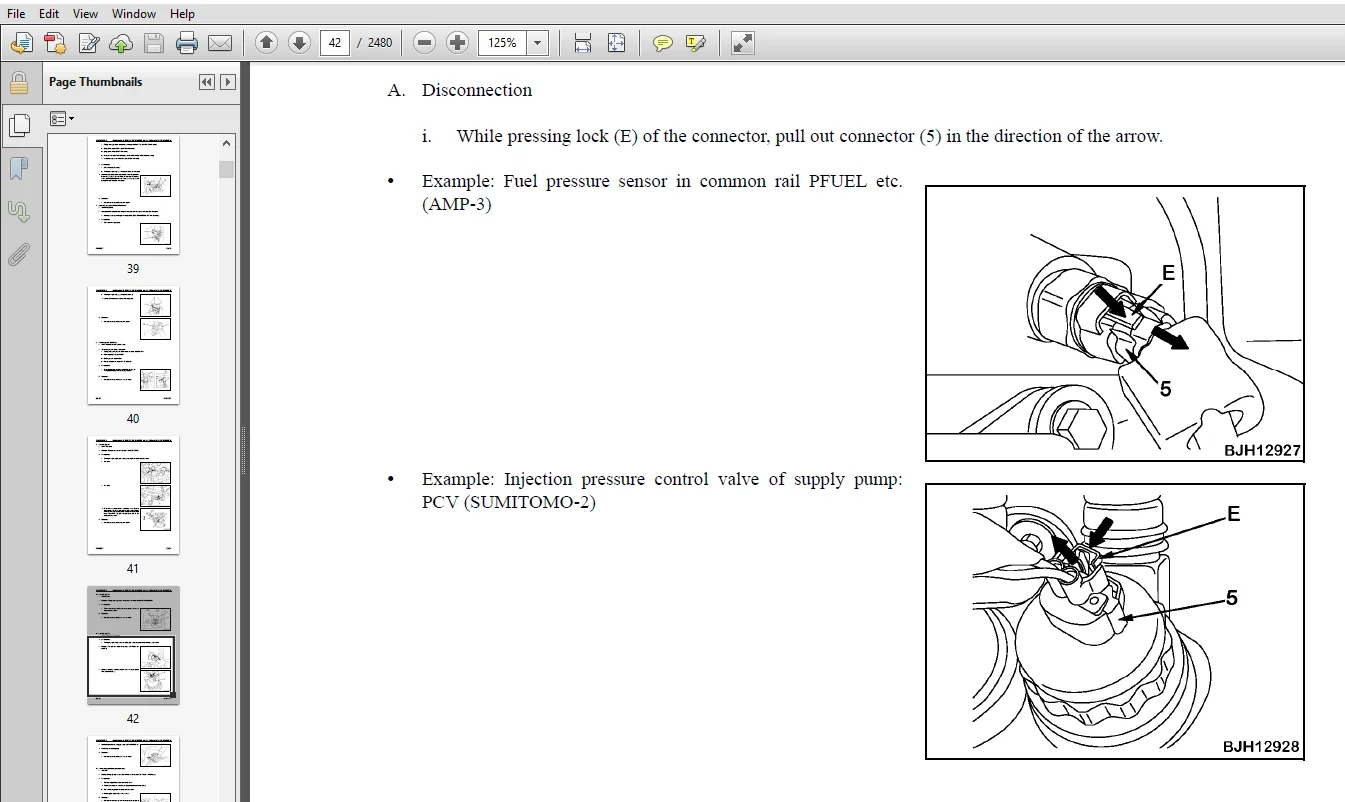The image size is (1345, 802).
Task: Click the "PCV (SUMITOMO-2)" text
Action: point(509,502)
